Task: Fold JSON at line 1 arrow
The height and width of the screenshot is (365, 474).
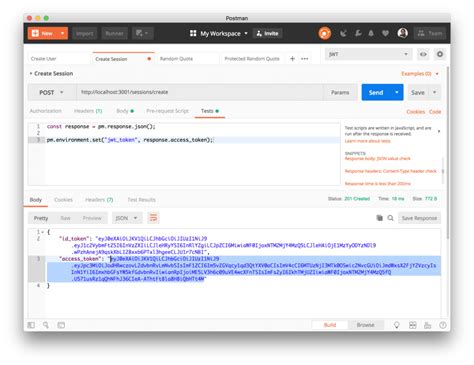Action: 43,232
